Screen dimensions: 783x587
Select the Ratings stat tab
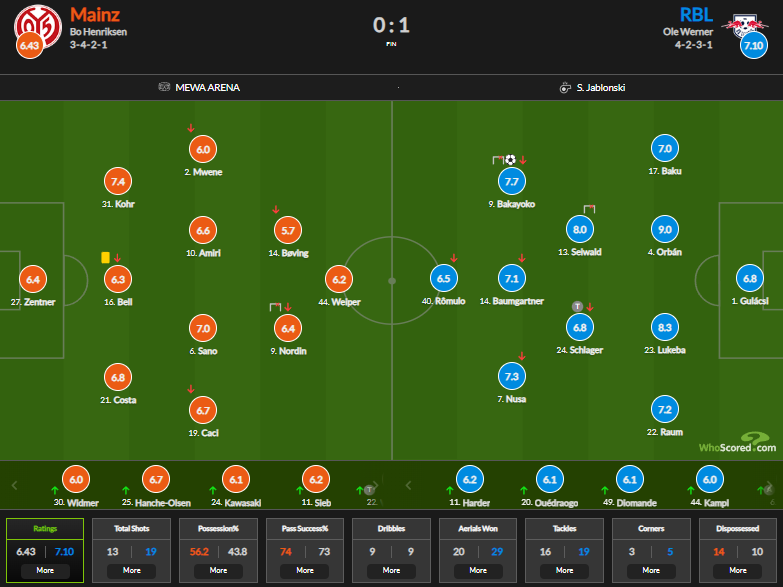point(45,551)
